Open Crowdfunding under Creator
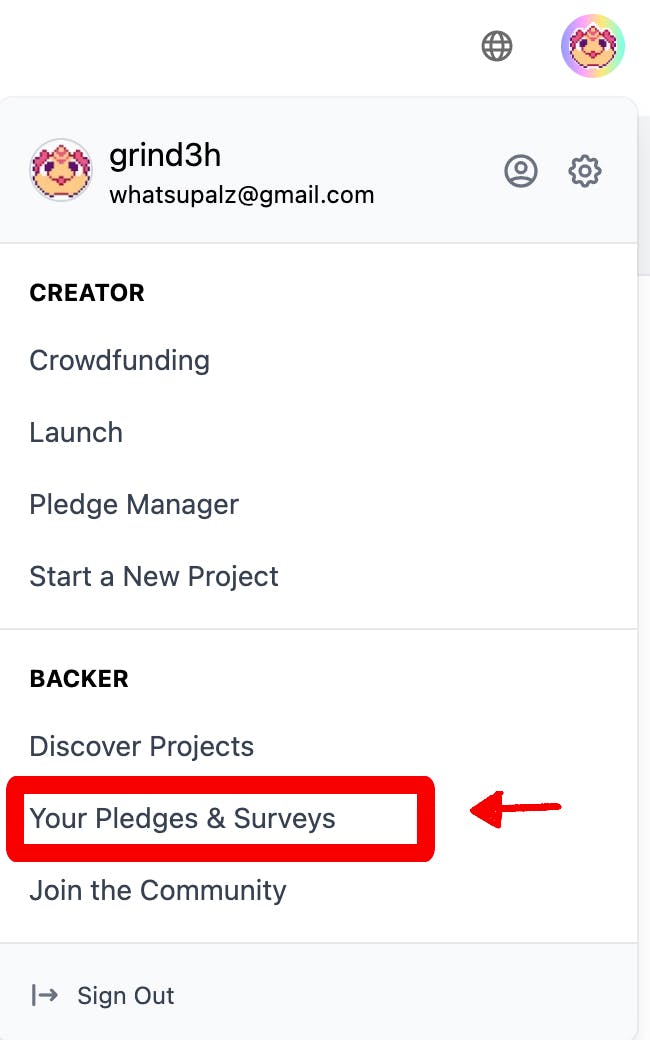 [119, 360]
